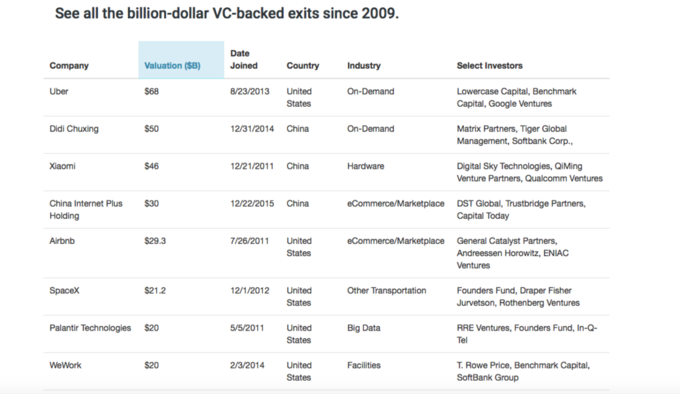
Task: Click Uber's $68 valuation cell
Action: [x=152, y=91]
